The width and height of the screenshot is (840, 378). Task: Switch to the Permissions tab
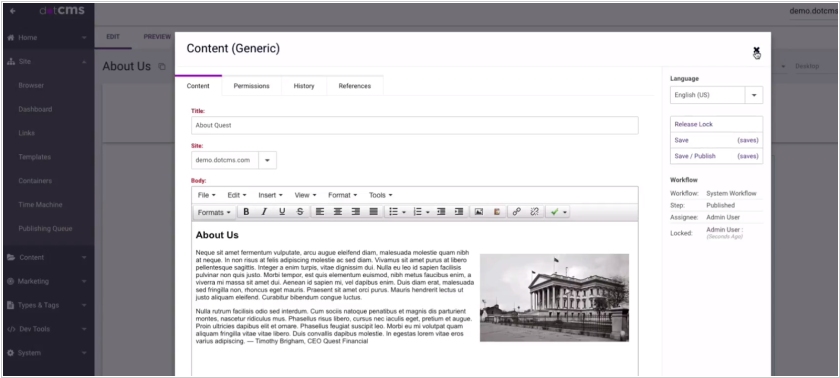click(251, 86)
